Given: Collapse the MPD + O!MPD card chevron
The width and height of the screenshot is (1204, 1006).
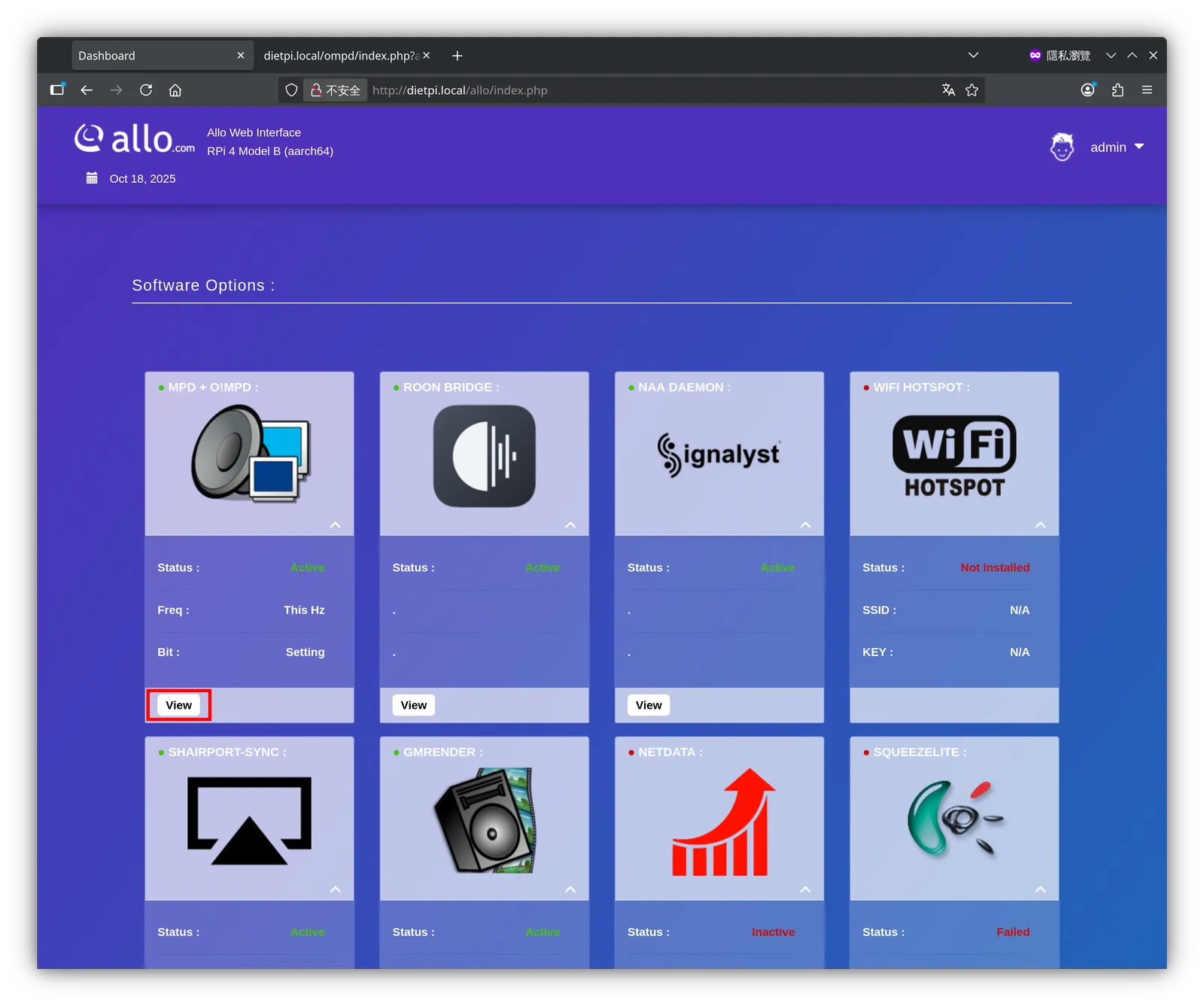Looking at the screenshot, I should pyautogui.click(x=336, y=524).
